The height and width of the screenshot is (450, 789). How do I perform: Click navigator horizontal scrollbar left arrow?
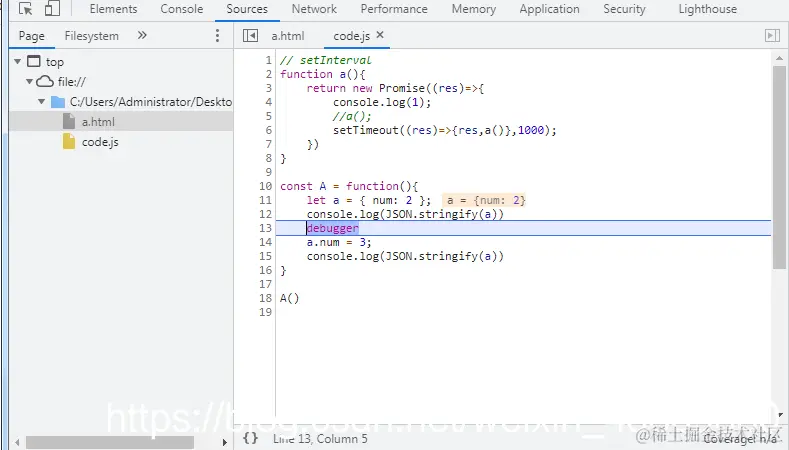[17, 442]
